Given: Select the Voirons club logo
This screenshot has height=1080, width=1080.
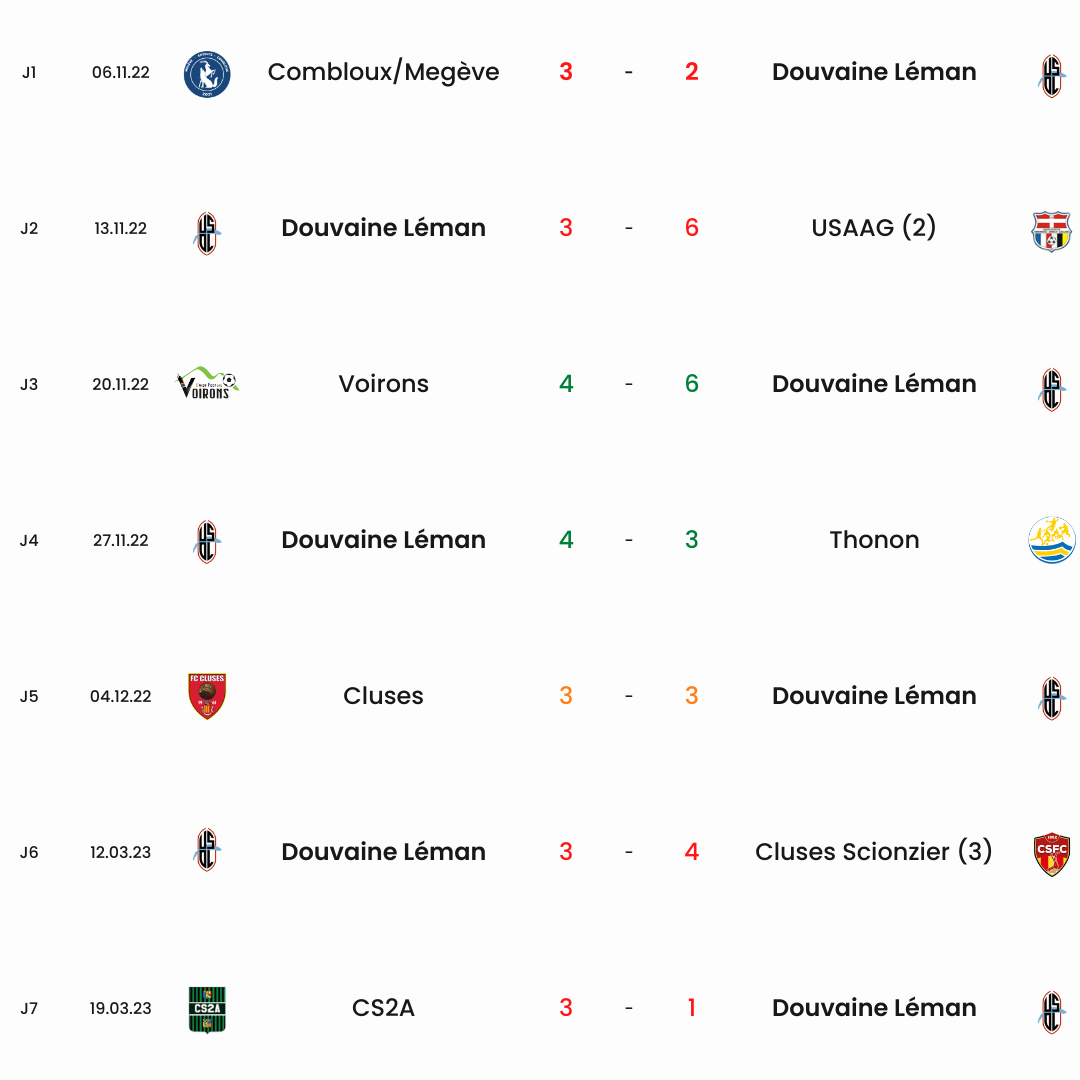Looking at the screenshot, I should (x=207, y=383).
